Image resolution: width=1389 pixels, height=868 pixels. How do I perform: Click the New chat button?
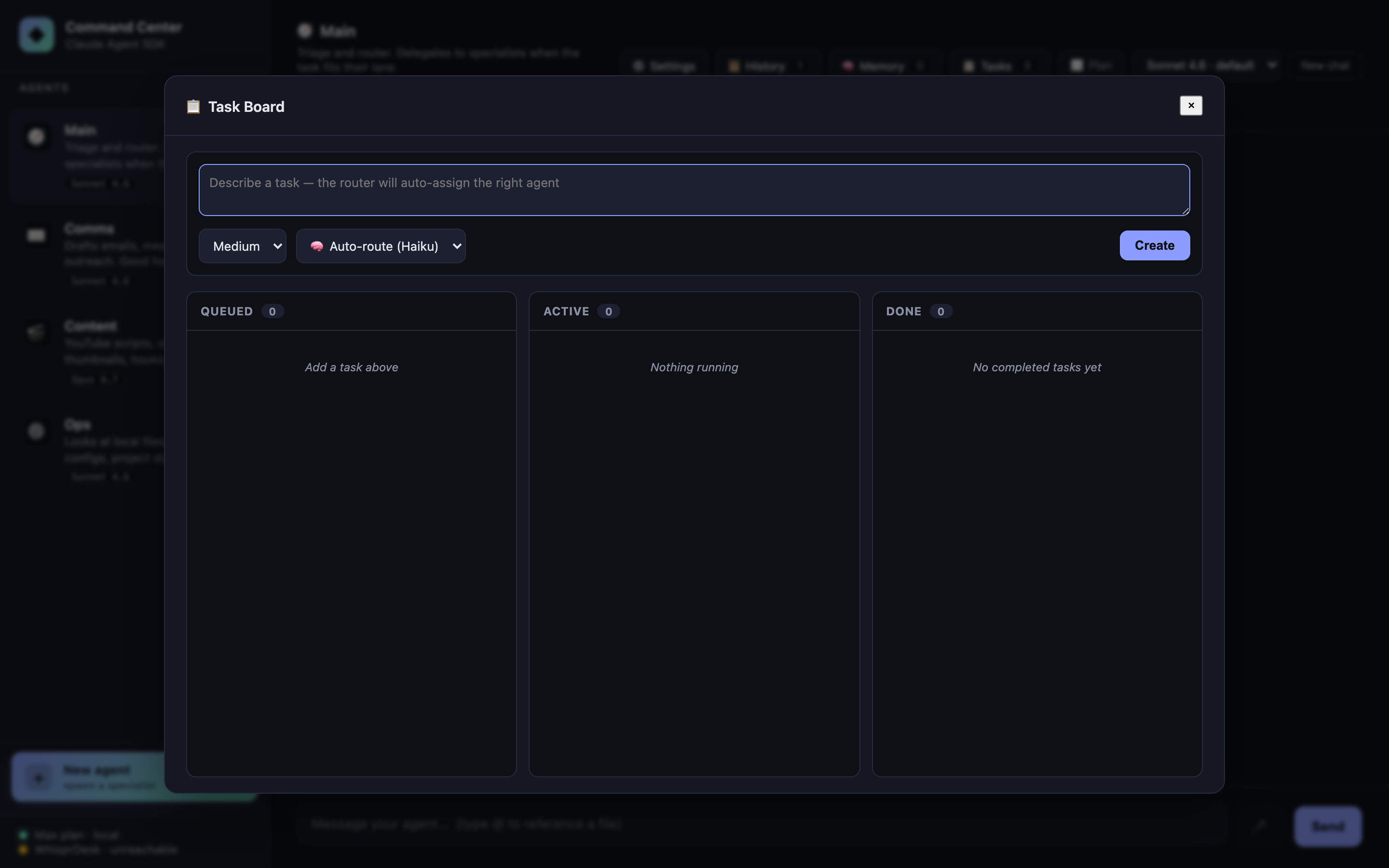coord(1325,65)
